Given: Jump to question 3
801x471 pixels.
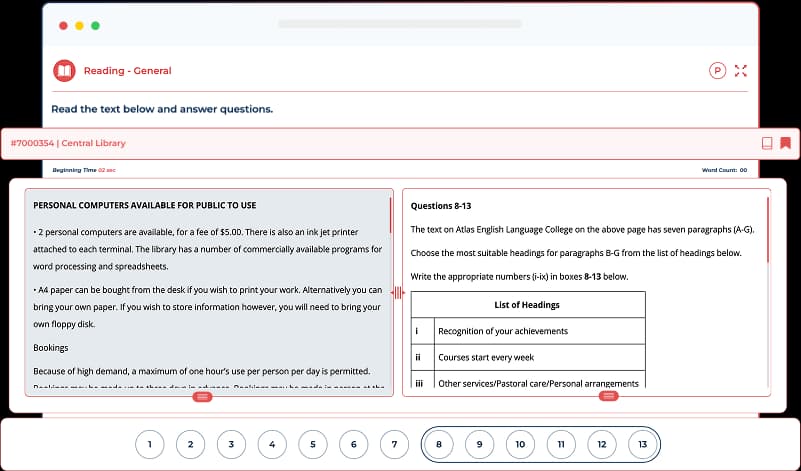Looking at the screenshot, I should 231,444.
